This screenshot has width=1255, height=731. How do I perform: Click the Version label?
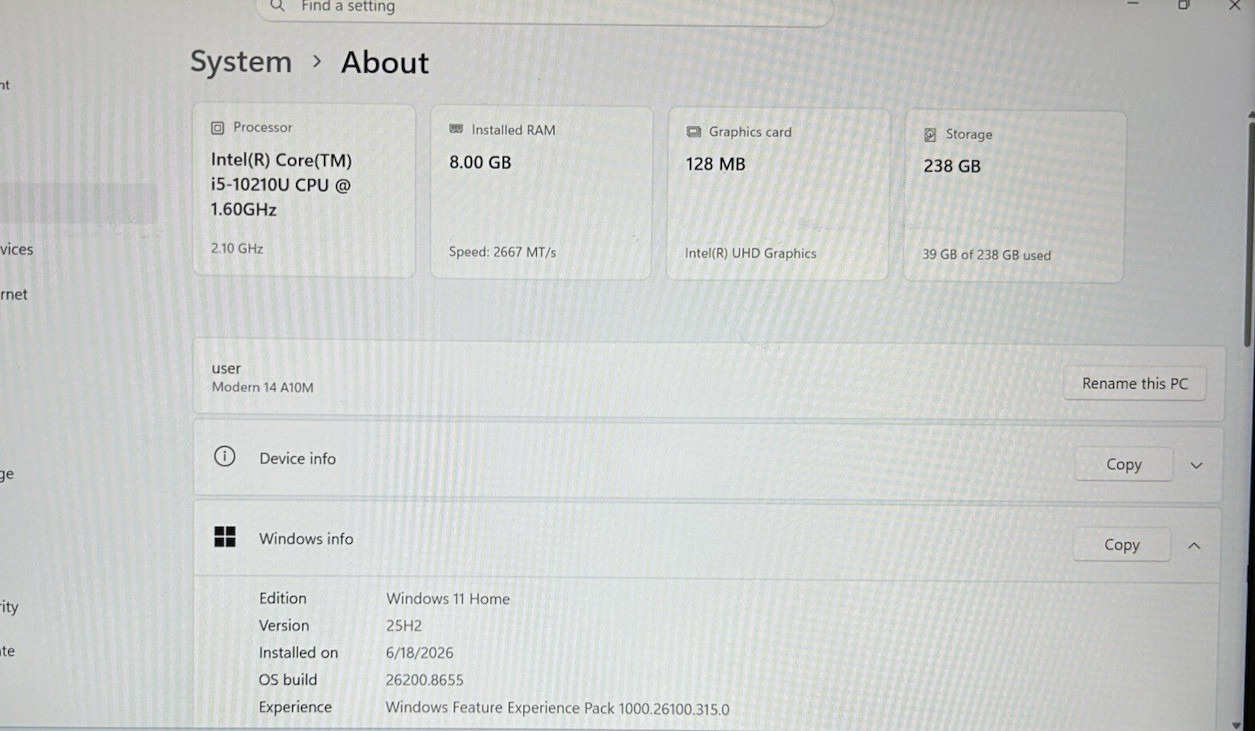(284, 625)
